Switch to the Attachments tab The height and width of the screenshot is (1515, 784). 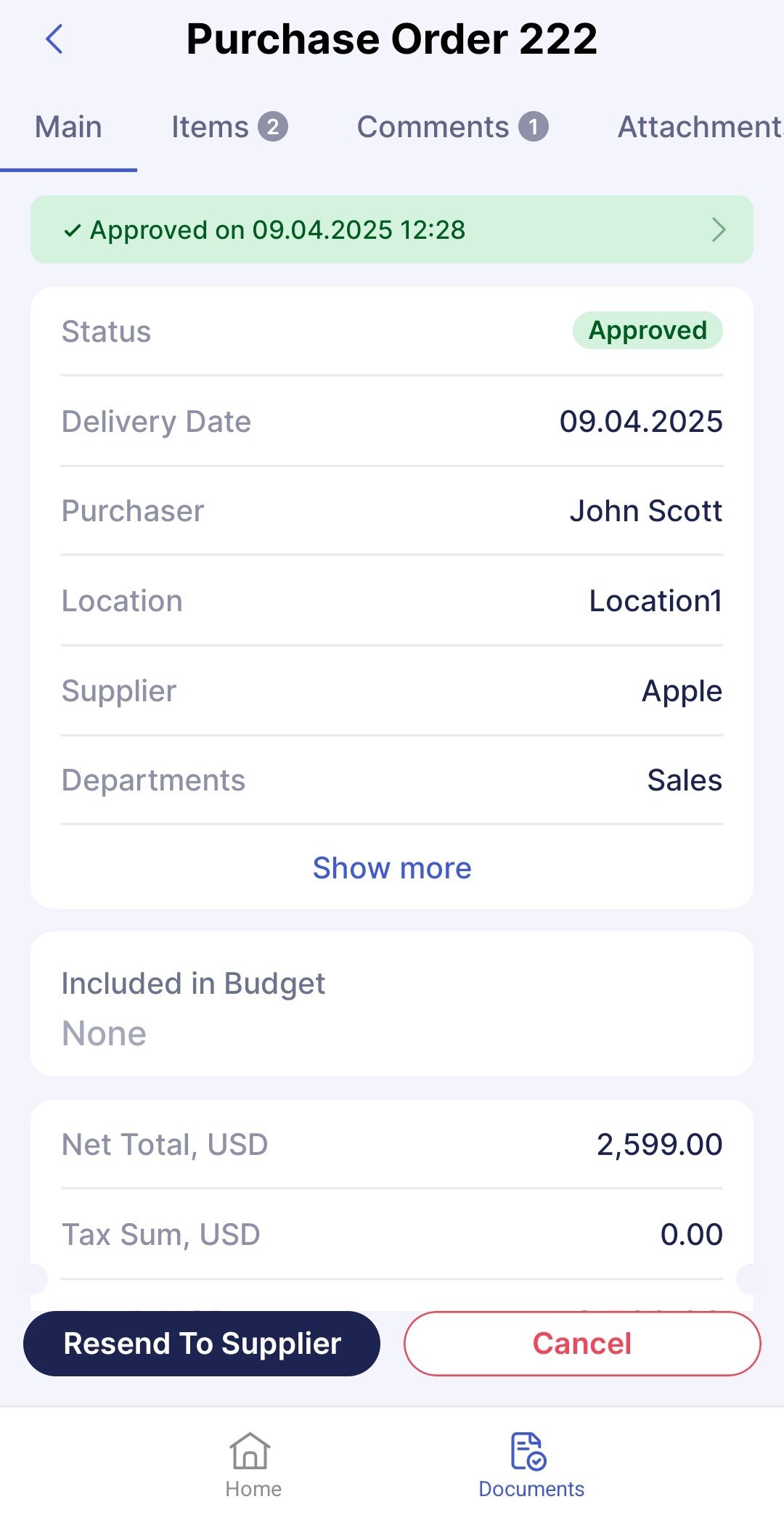700,127
